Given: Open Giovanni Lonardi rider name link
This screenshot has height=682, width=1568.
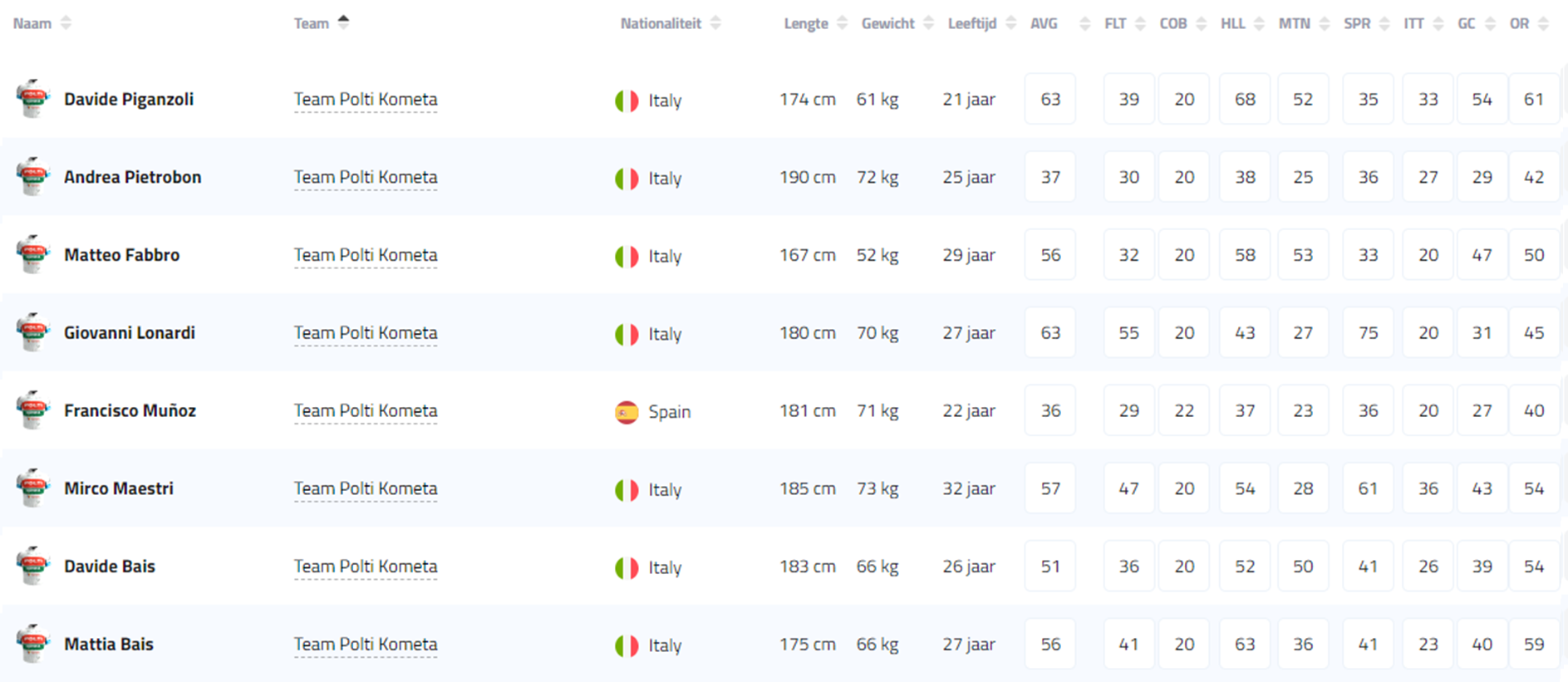Looking at the screenshot, I should click(x=130, y=332).
